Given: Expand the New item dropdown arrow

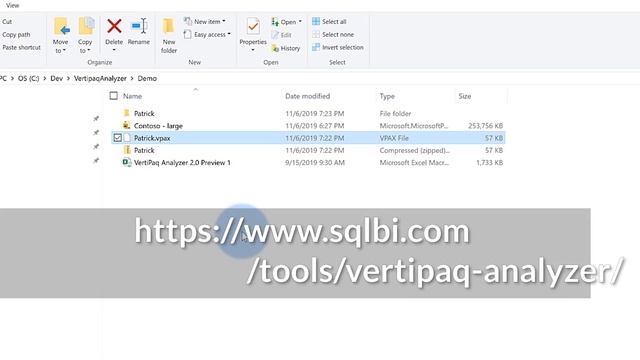Looking at the screenshot, I should coord(224,21).
